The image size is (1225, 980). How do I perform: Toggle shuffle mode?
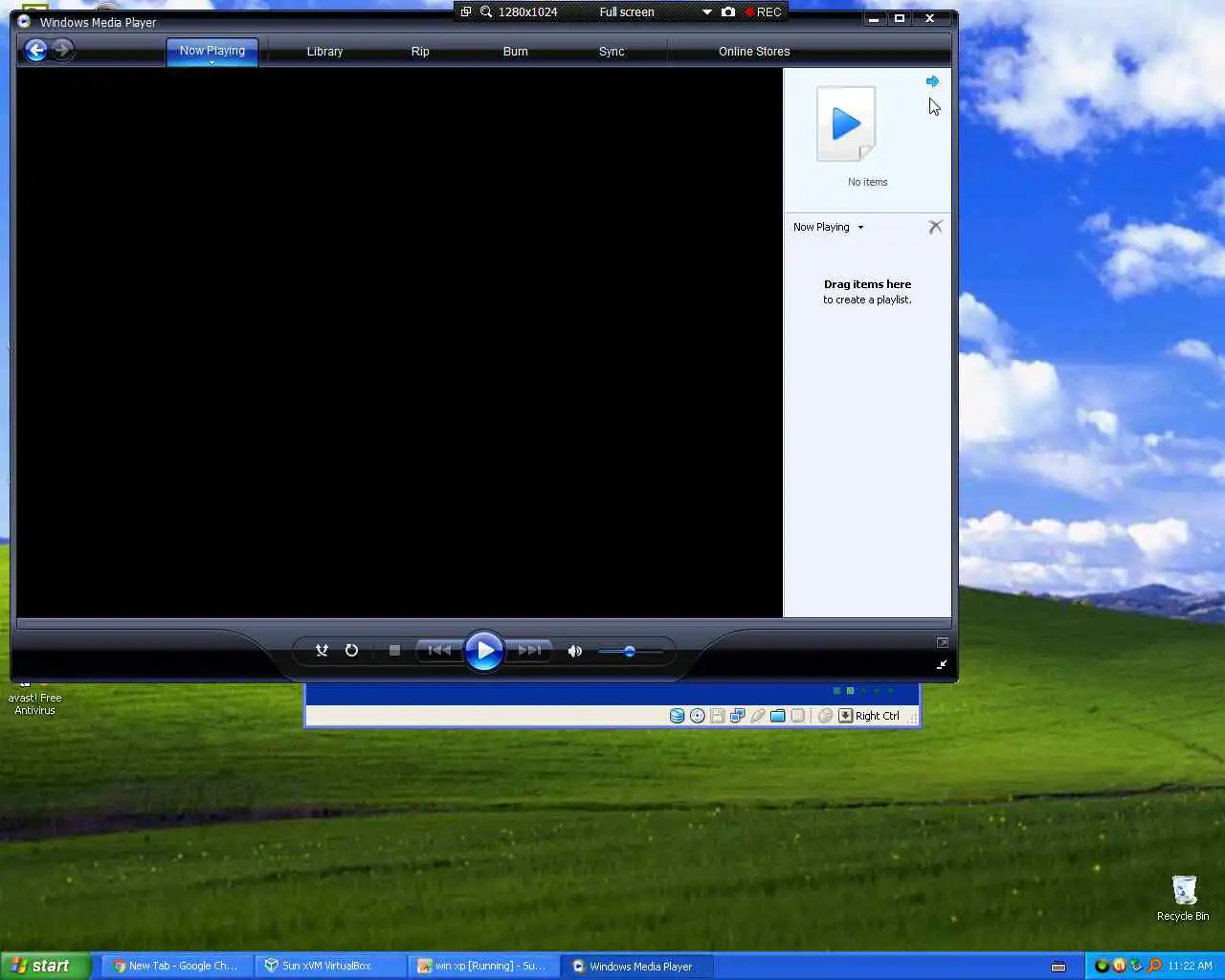(323, 650)
